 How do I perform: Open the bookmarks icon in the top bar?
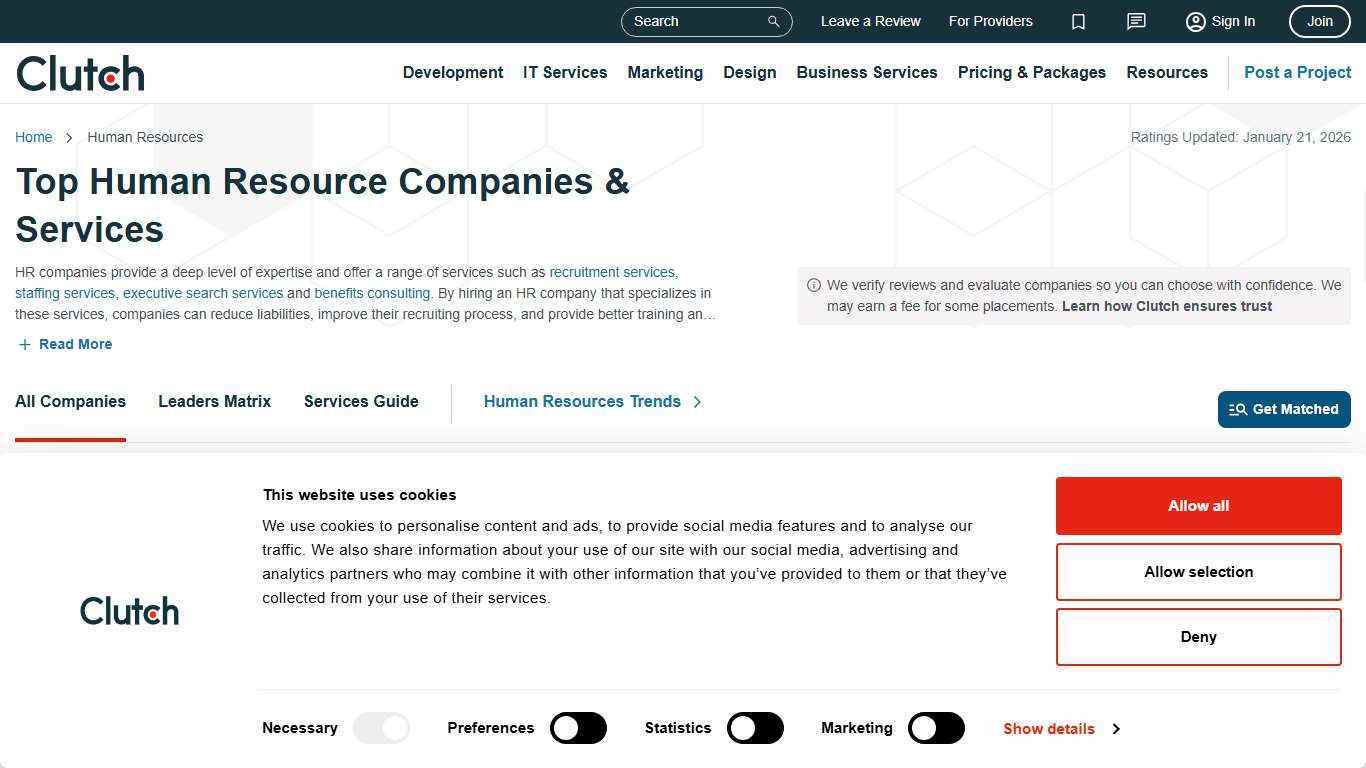point(1078,21)
